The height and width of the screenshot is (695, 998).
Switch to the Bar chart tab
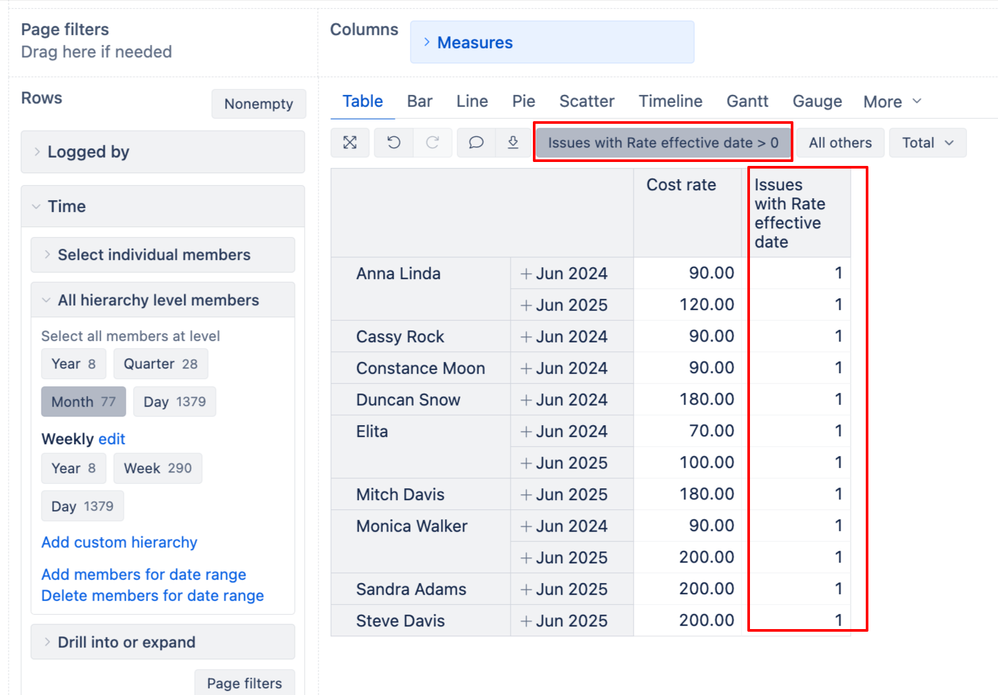point(419,101)
